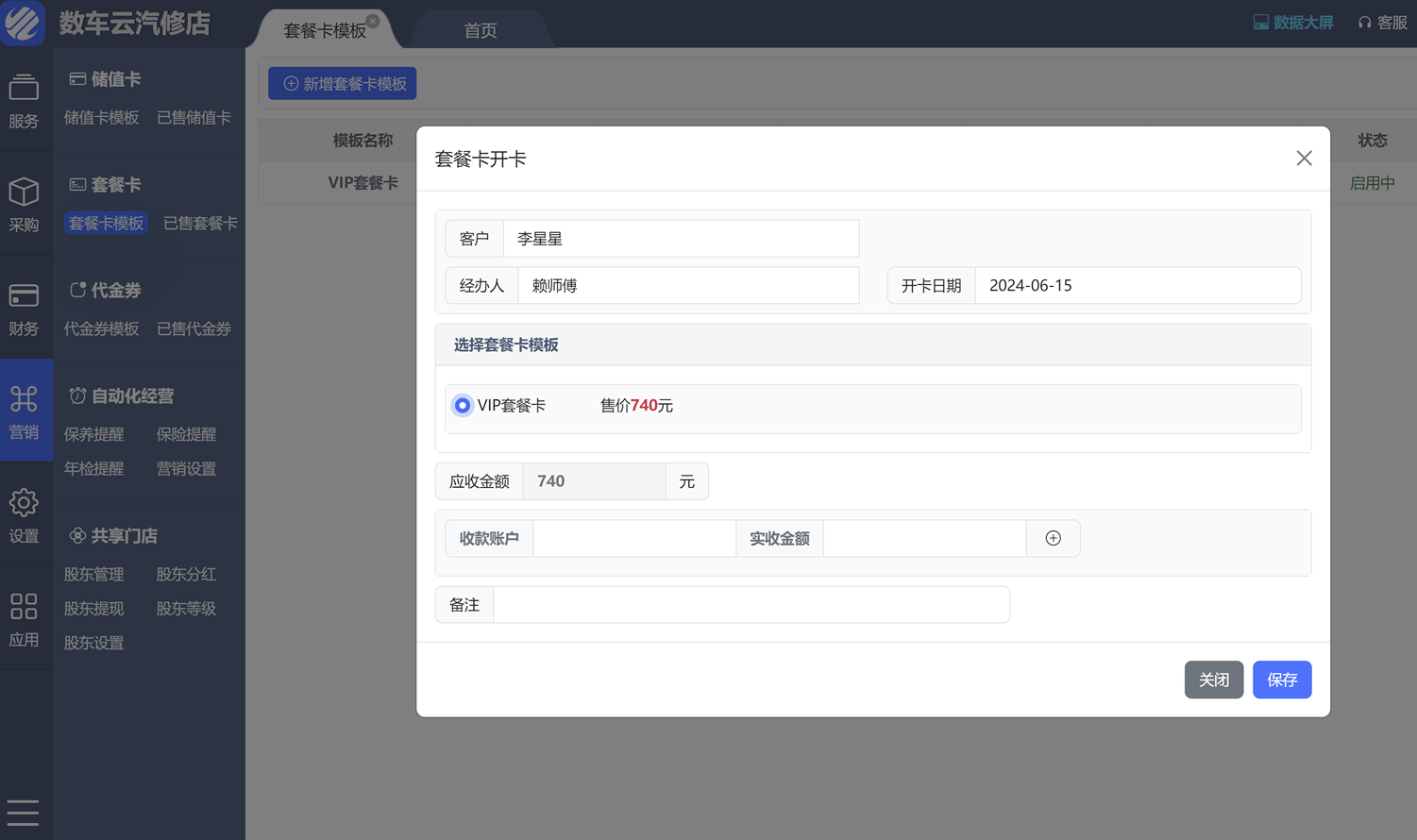Open the 客户 selection field

tap(681, 239)
